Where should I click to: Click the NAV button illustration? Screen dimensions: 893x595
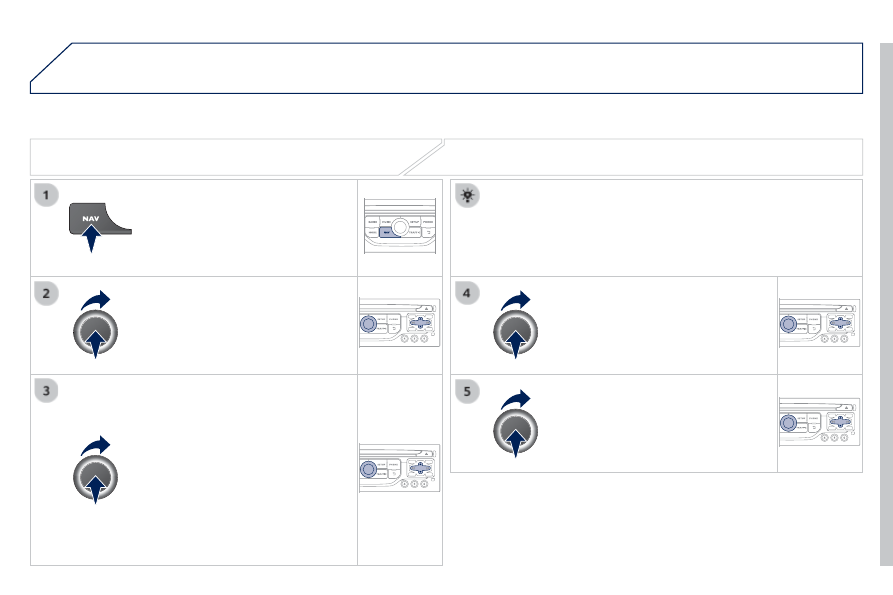click(100, 219)
